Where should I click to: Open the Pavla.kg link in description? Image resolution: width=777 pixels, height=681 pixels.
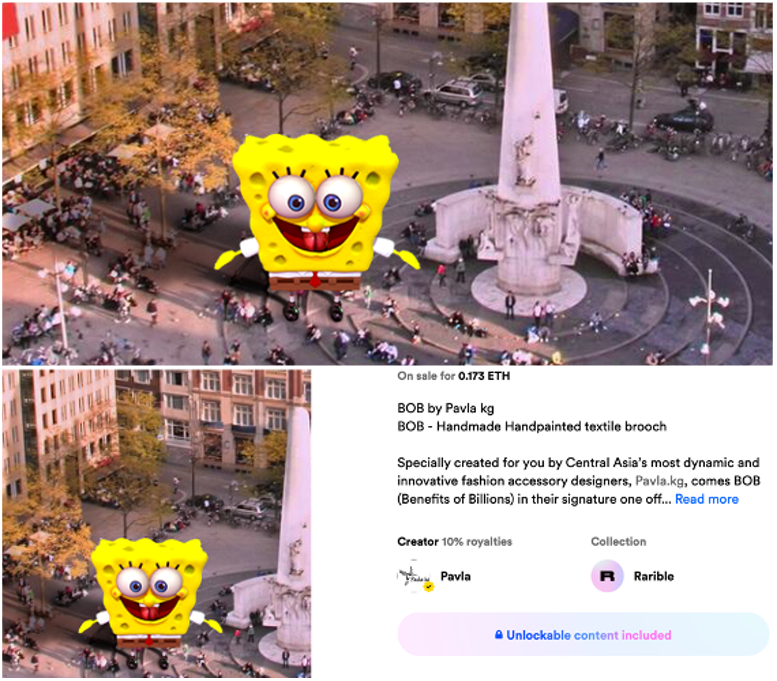(657, 481)
